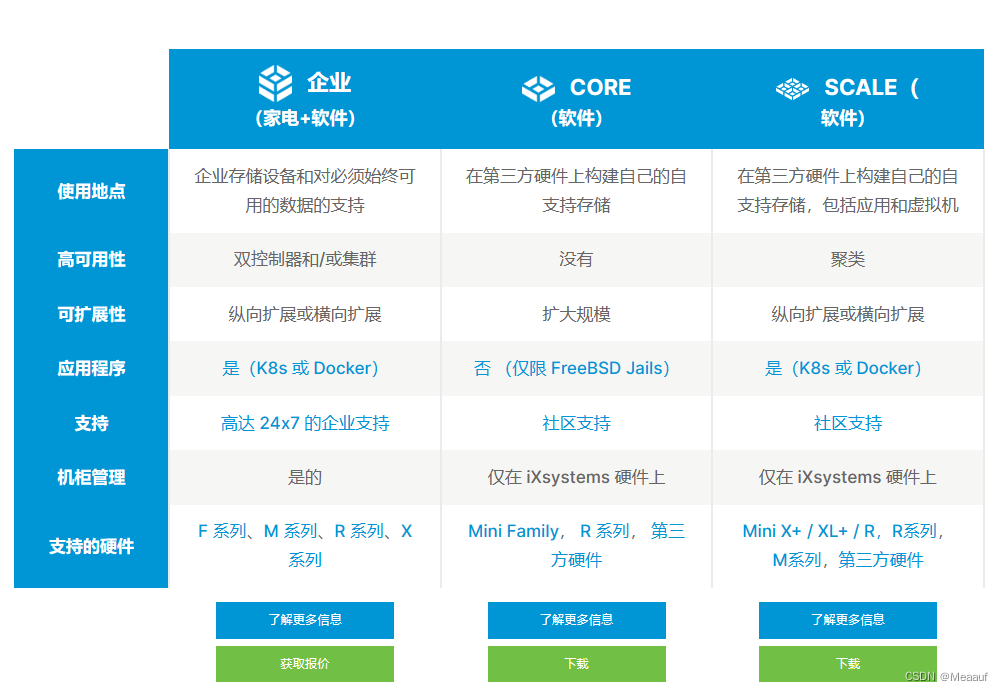
Task: Open 社区支持 link in CORE column
Action: click(576, 424)
